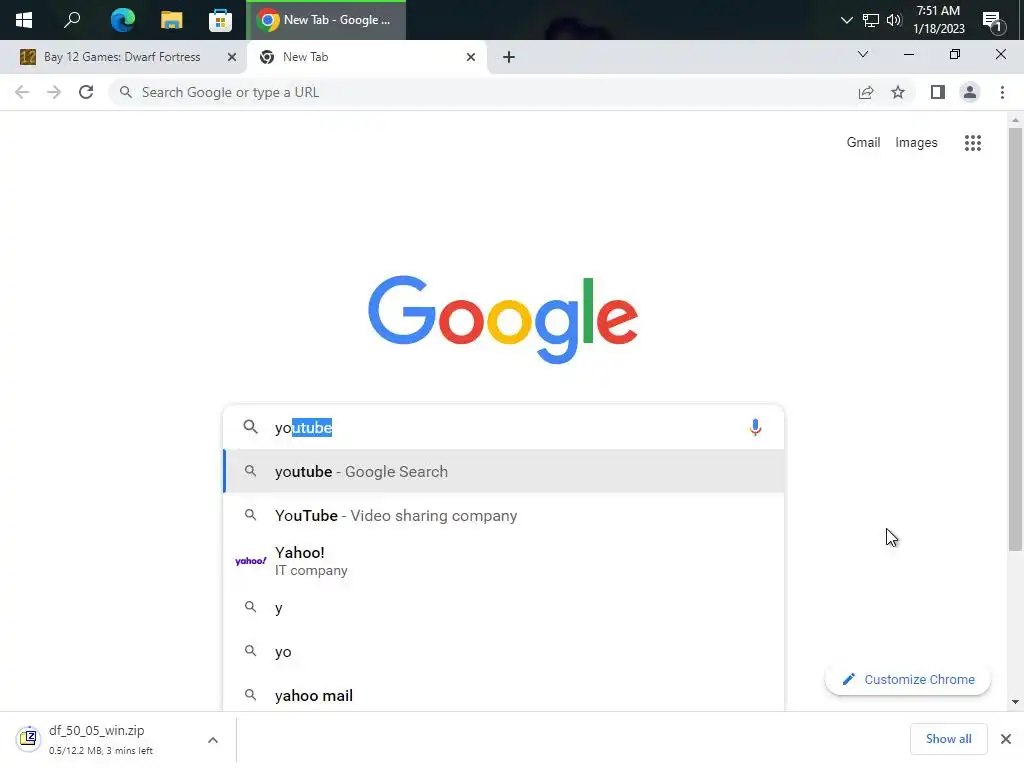
Task: Choose the 'y' search suggestion
Action: (x=504, y=608)
